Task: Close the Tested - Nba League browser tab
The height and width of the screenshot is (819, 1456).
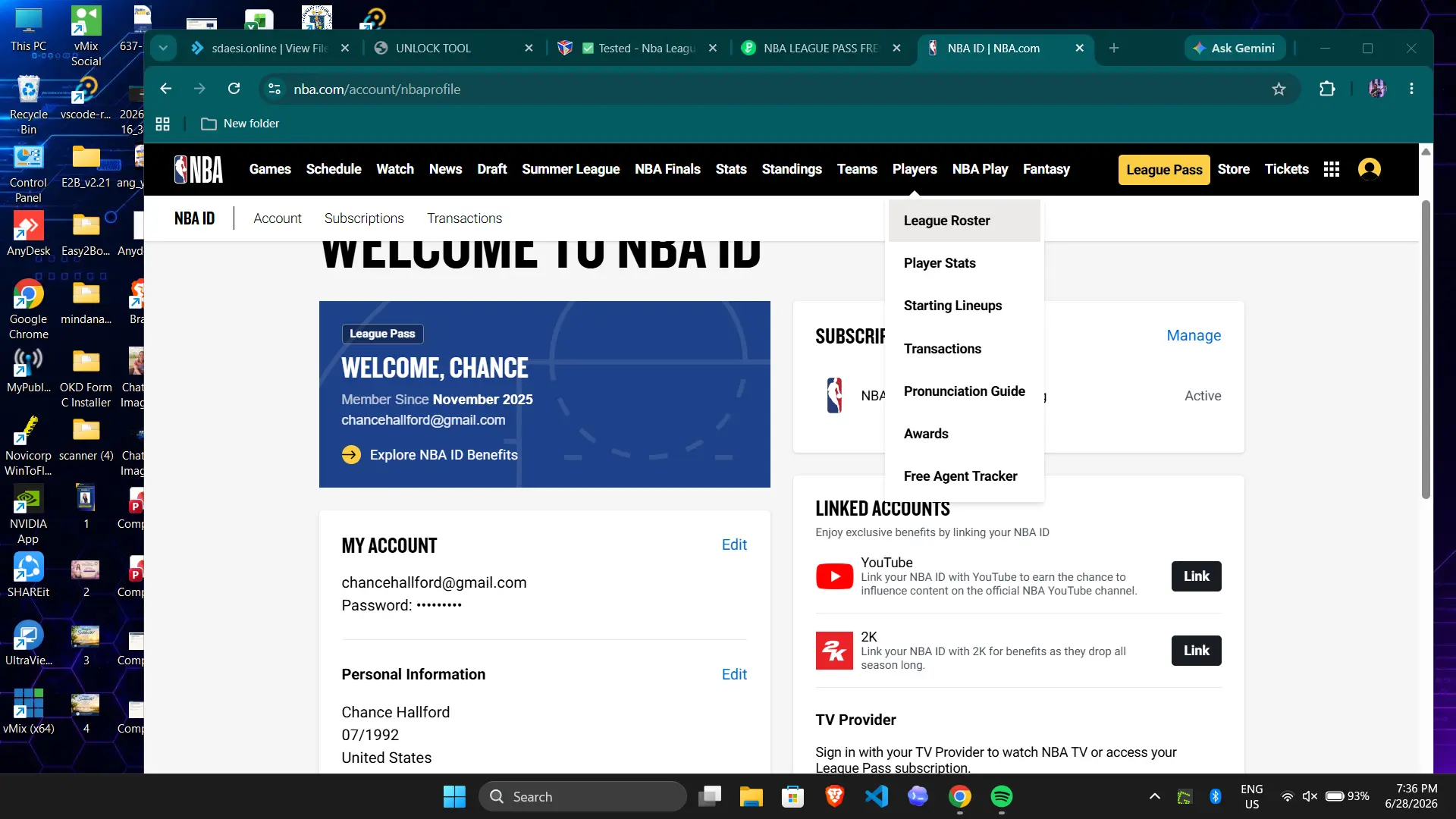Action: [713, 48]
